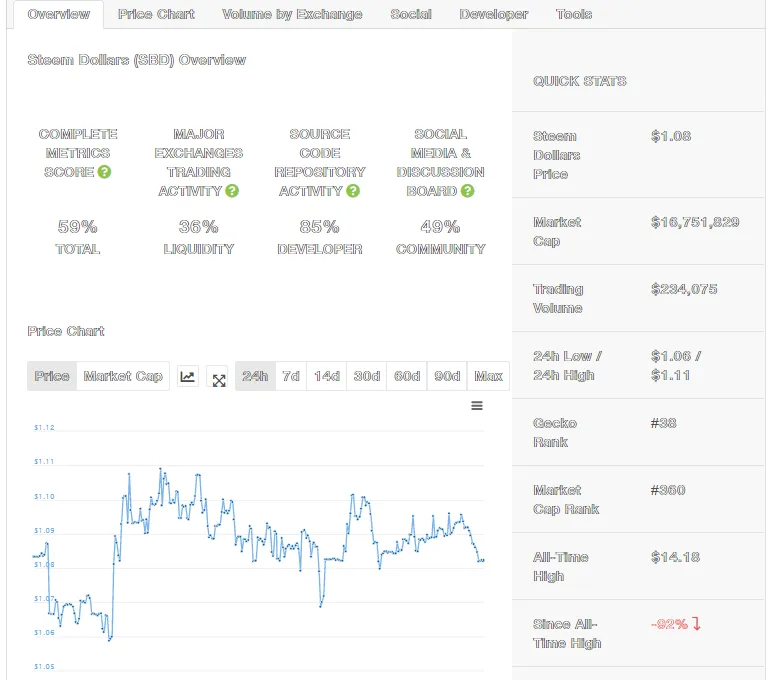Click the Market Cap value $16,751,829

click(x=695, y=222)
